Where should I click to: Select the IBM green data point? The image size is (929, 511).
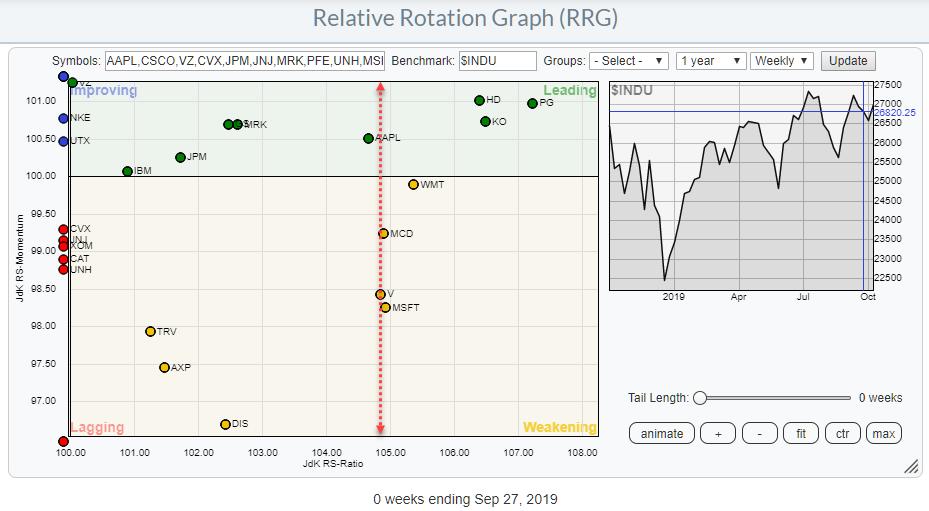(127, 172)
